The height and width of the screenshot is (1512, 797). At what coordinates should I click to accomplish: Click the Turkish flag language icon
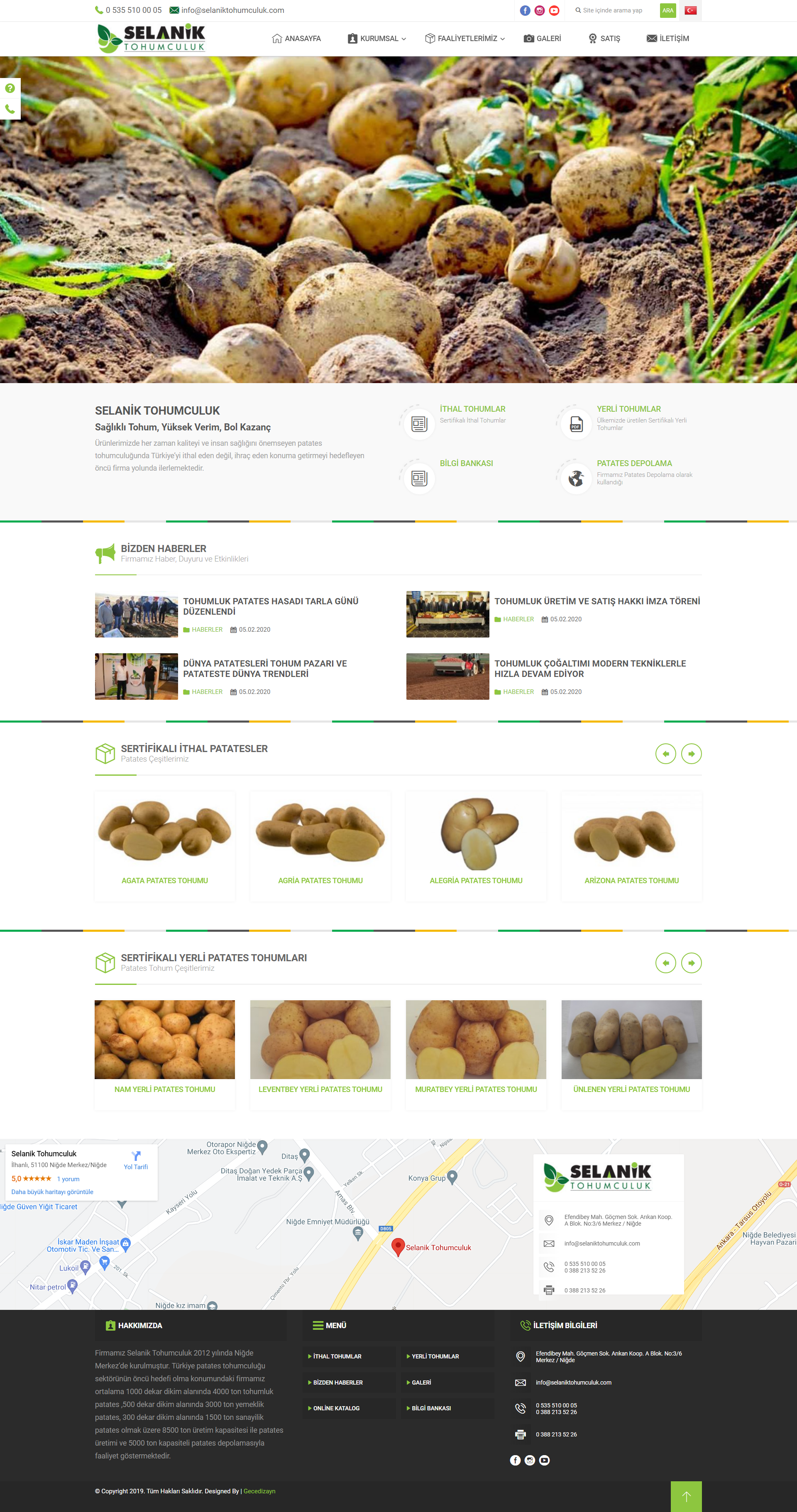click(691, 10)
